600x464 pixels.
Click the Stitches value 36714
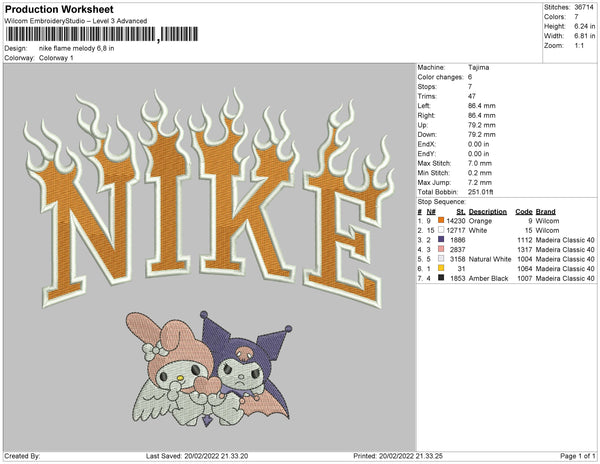(584, 7)
